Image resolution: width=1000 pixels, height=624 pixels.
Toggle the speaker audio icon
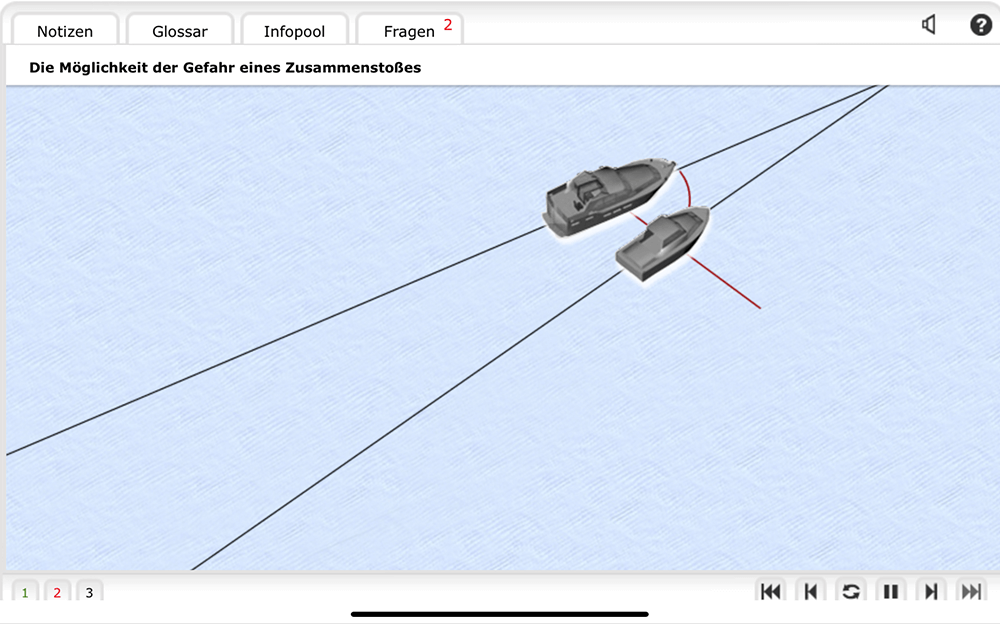[x=929, y=25]
